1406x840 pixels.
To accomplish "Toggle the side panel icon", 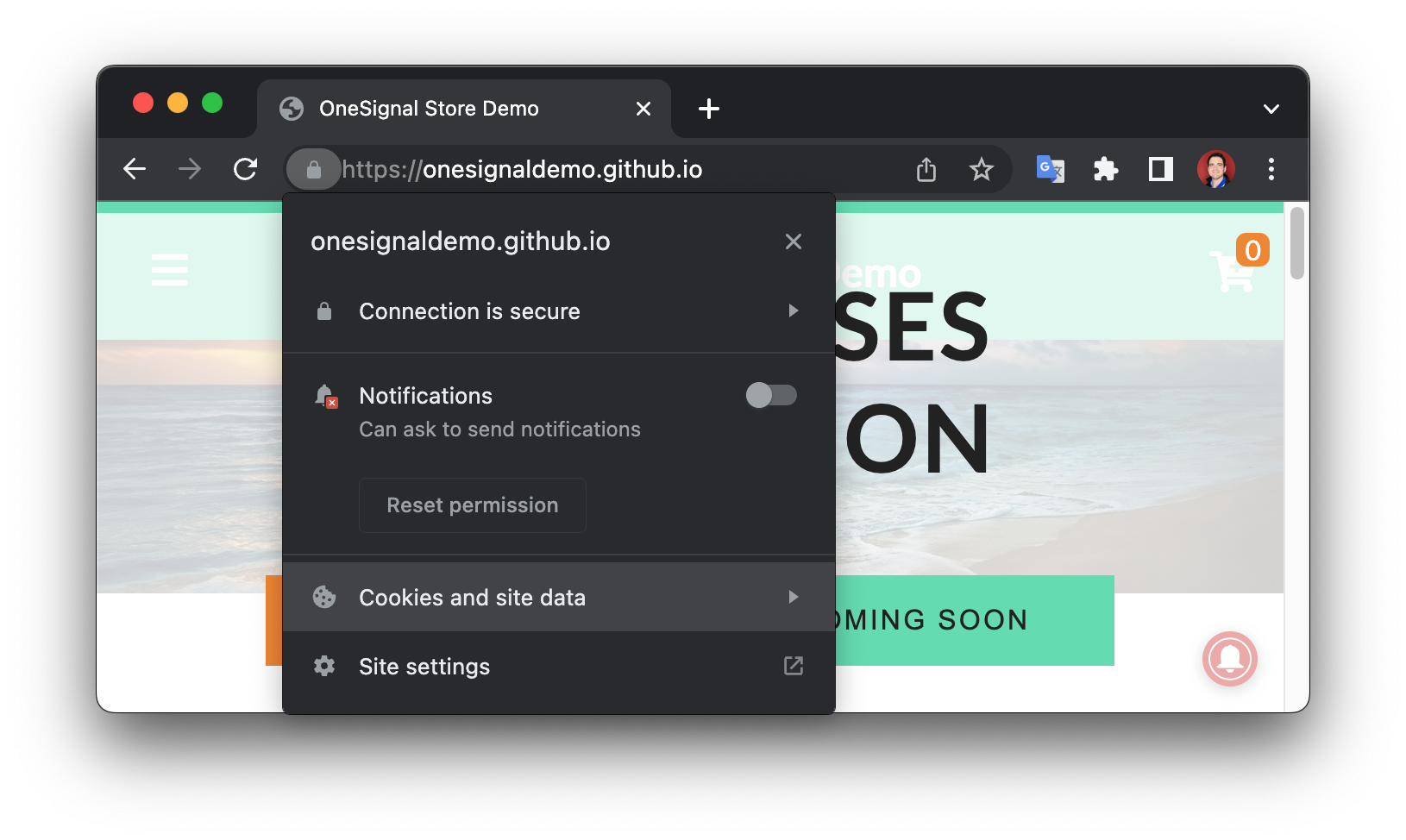I will click(1161, 169).
